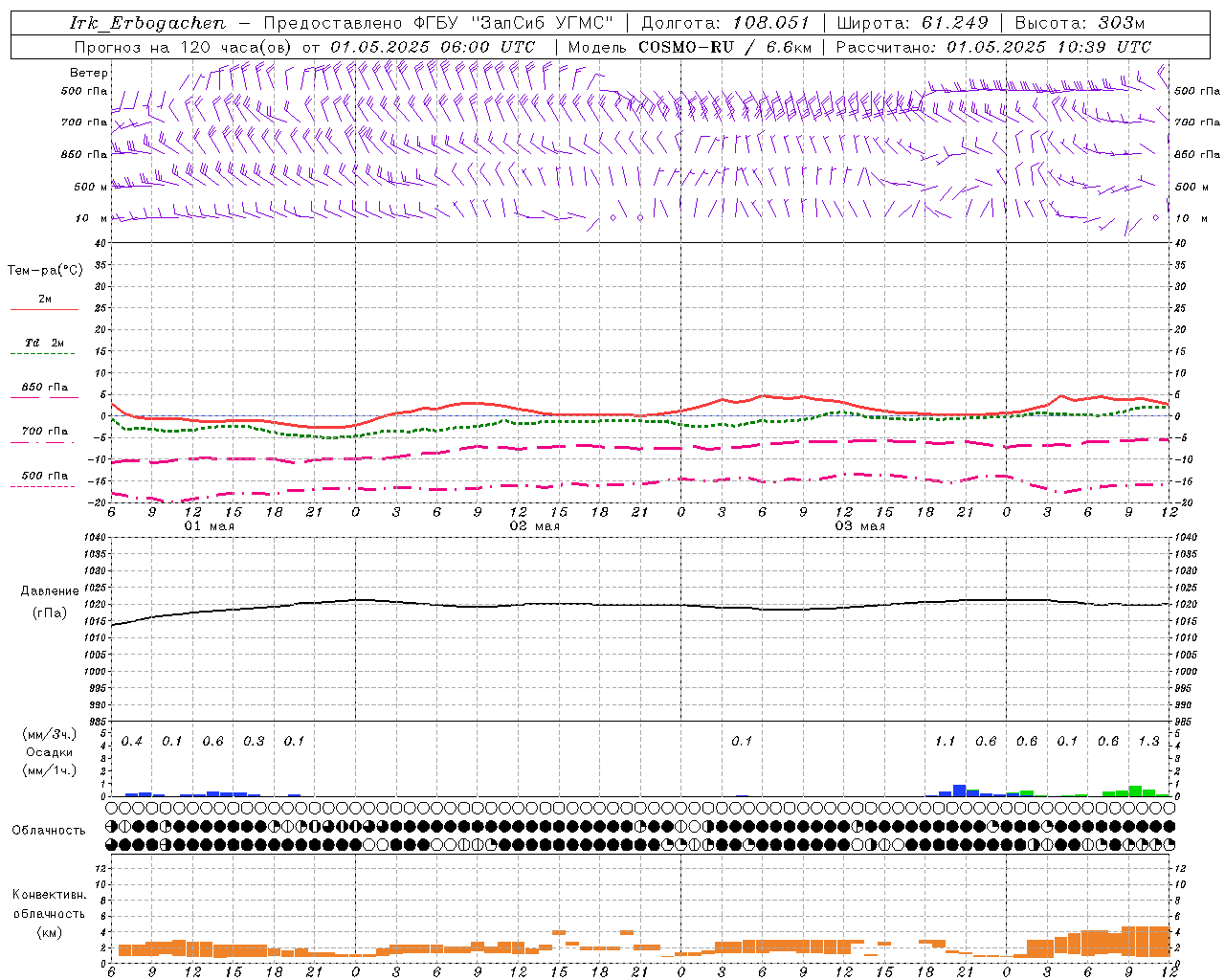Click the 1.3 precipitation total value
The width and height of the screenshot is (1225, 980).
point(1149,742)
